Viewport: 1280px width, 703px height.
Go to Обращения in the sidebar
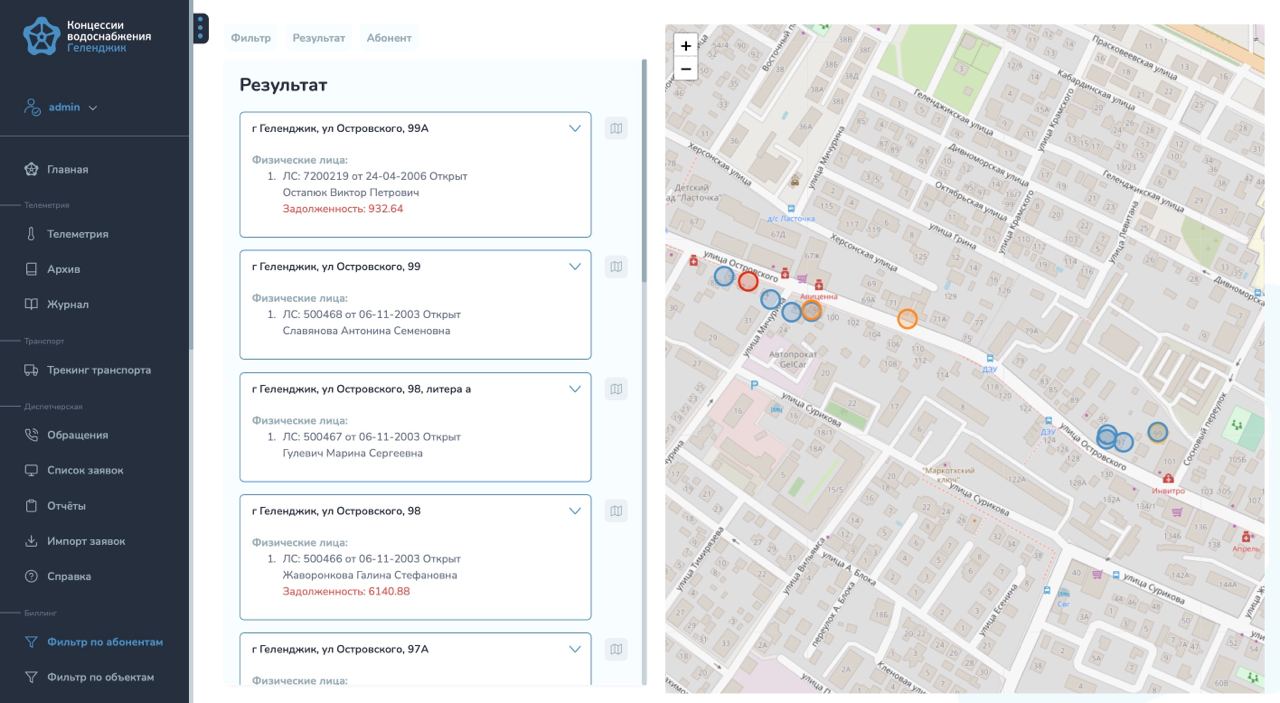pyautogui.click(x=77, y=435)
